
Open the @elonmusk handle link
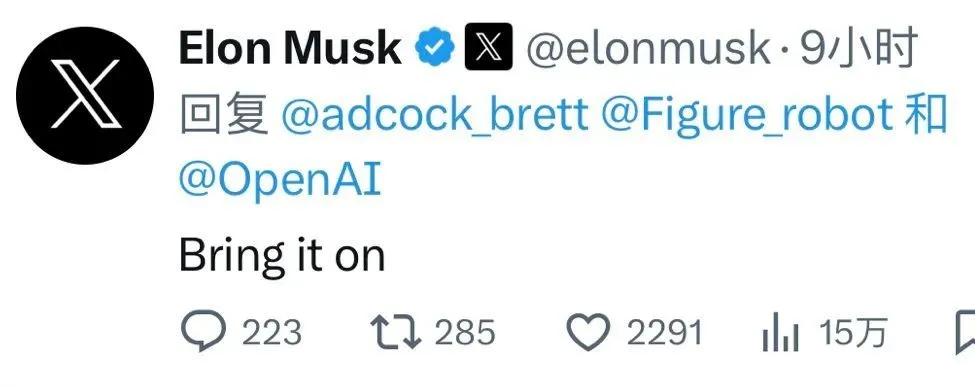648,49
